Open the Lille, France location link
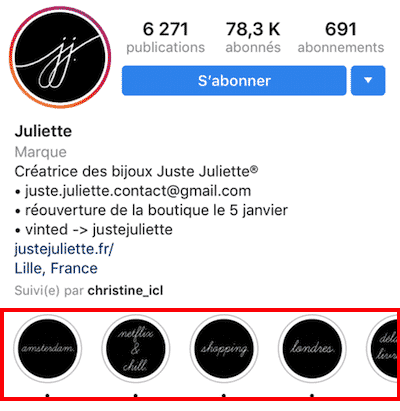The image size is (400, 411). pos(56,268)
